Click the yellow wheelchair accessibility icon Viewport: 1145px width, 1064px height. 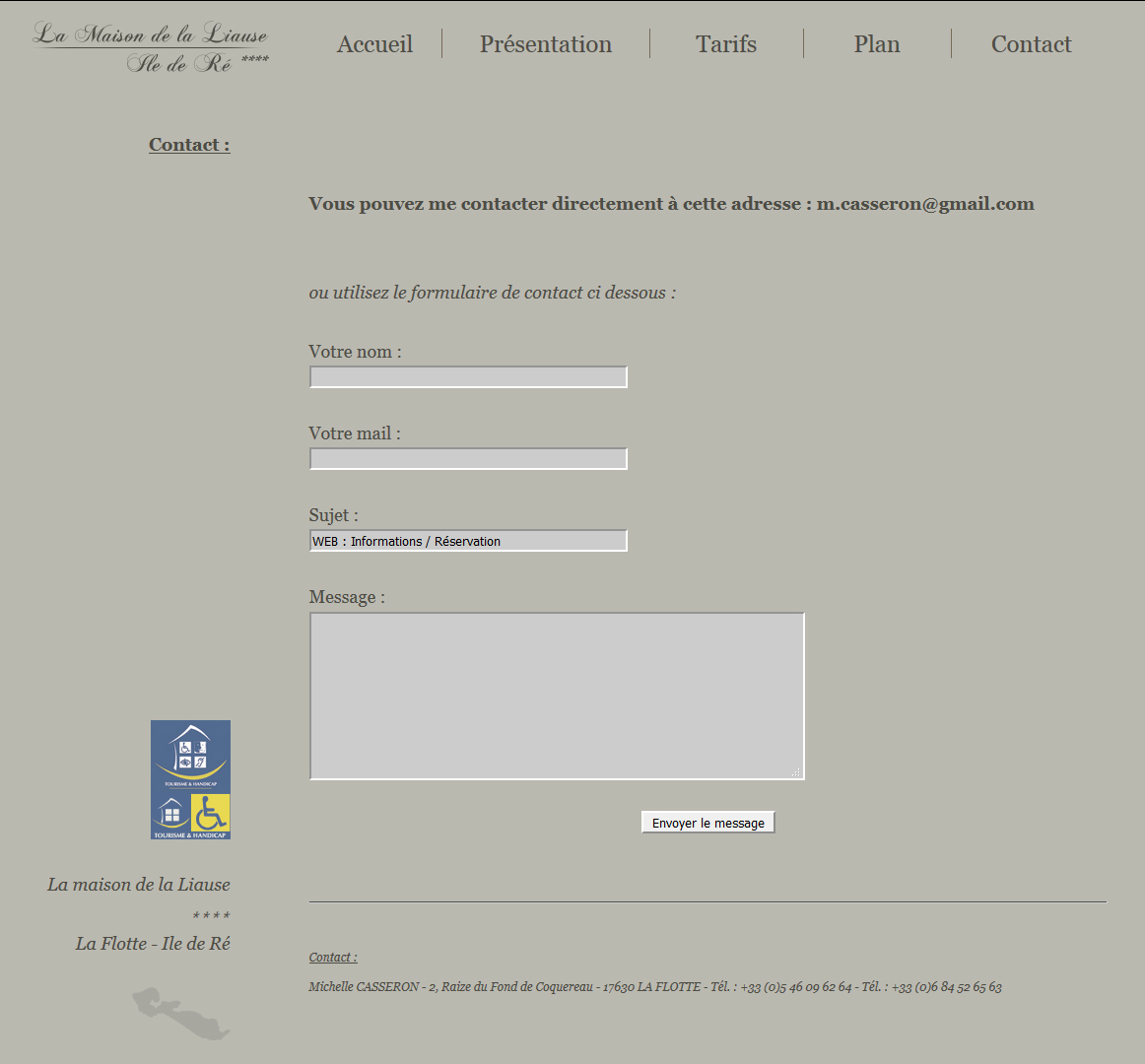tap(210, 815)
